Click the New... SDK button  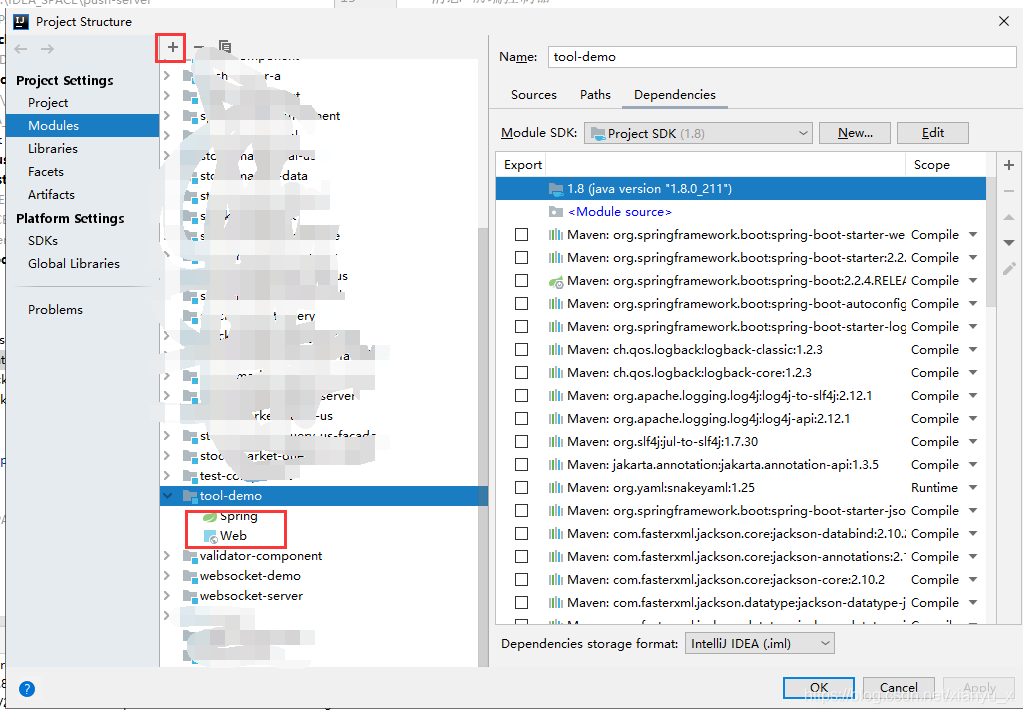pos(855,133)
